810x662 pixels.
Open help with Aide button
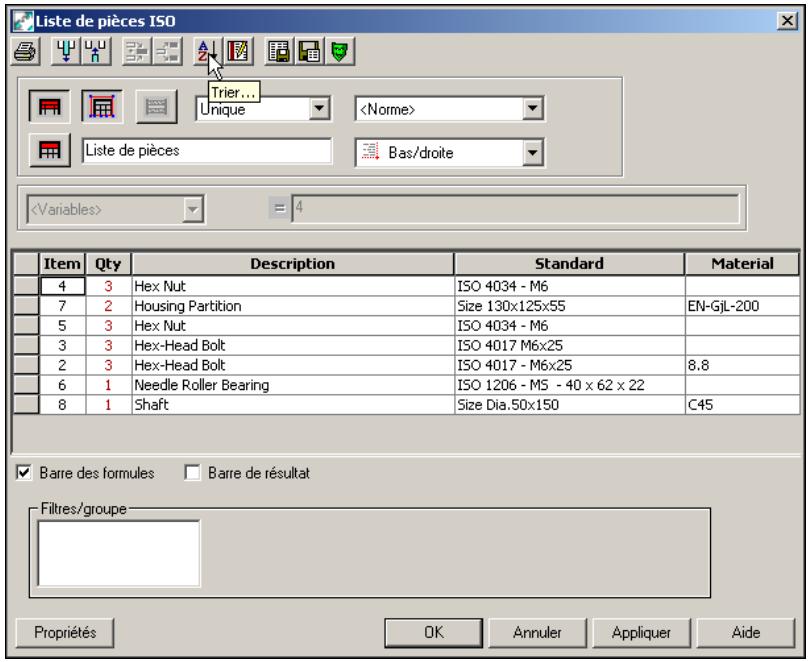click(745, 633)
